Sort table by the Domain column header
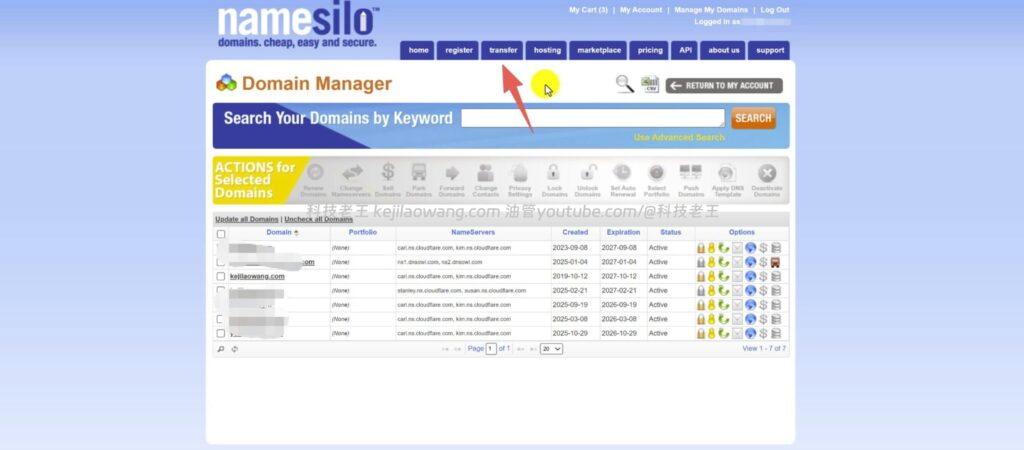The height and width of the screenshot is (450, 1024). point(279,233)
